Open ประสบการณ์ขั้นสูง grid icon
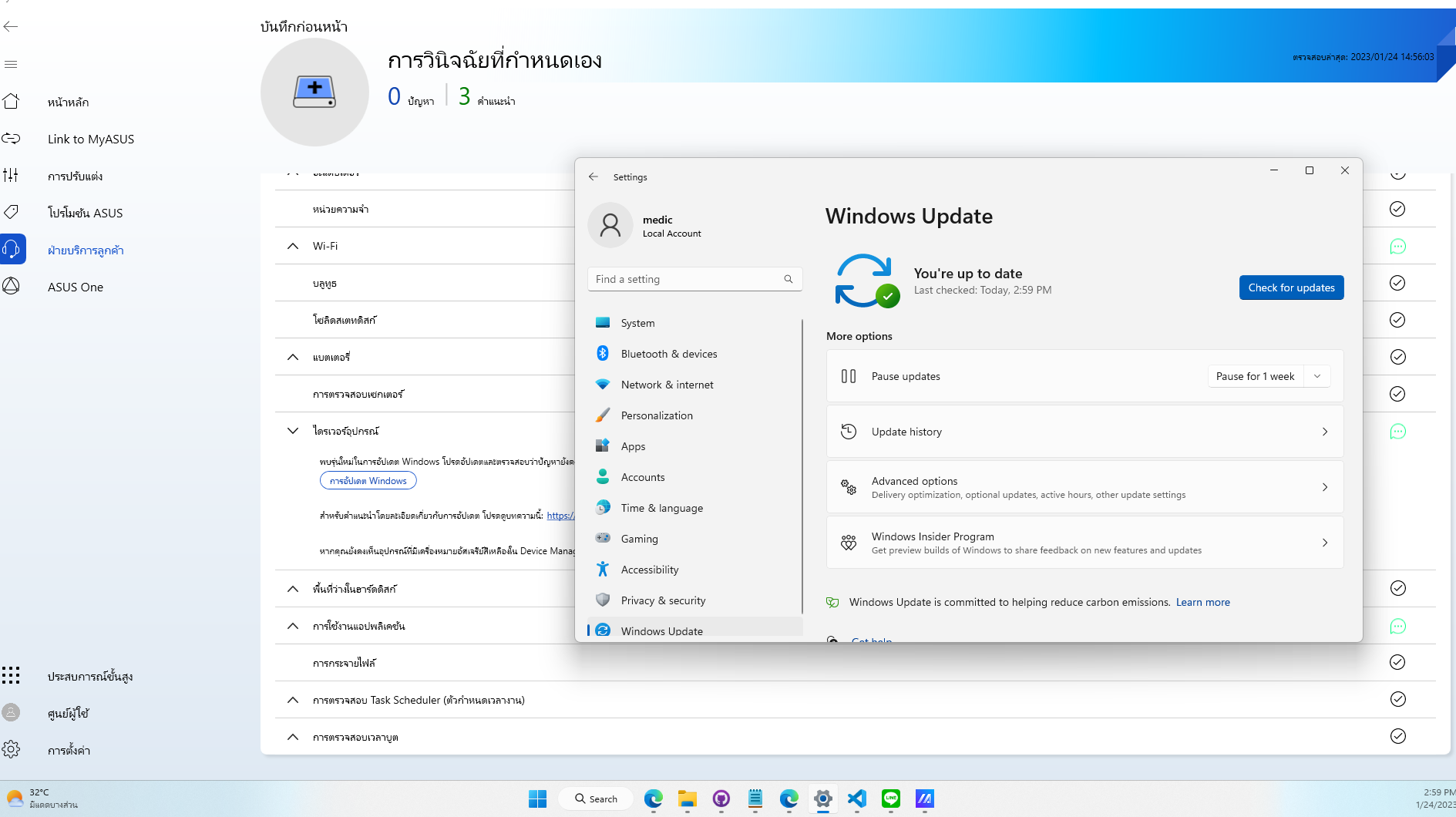Image resolution: width=1456 pixels, height=817 pixels. 11,675
